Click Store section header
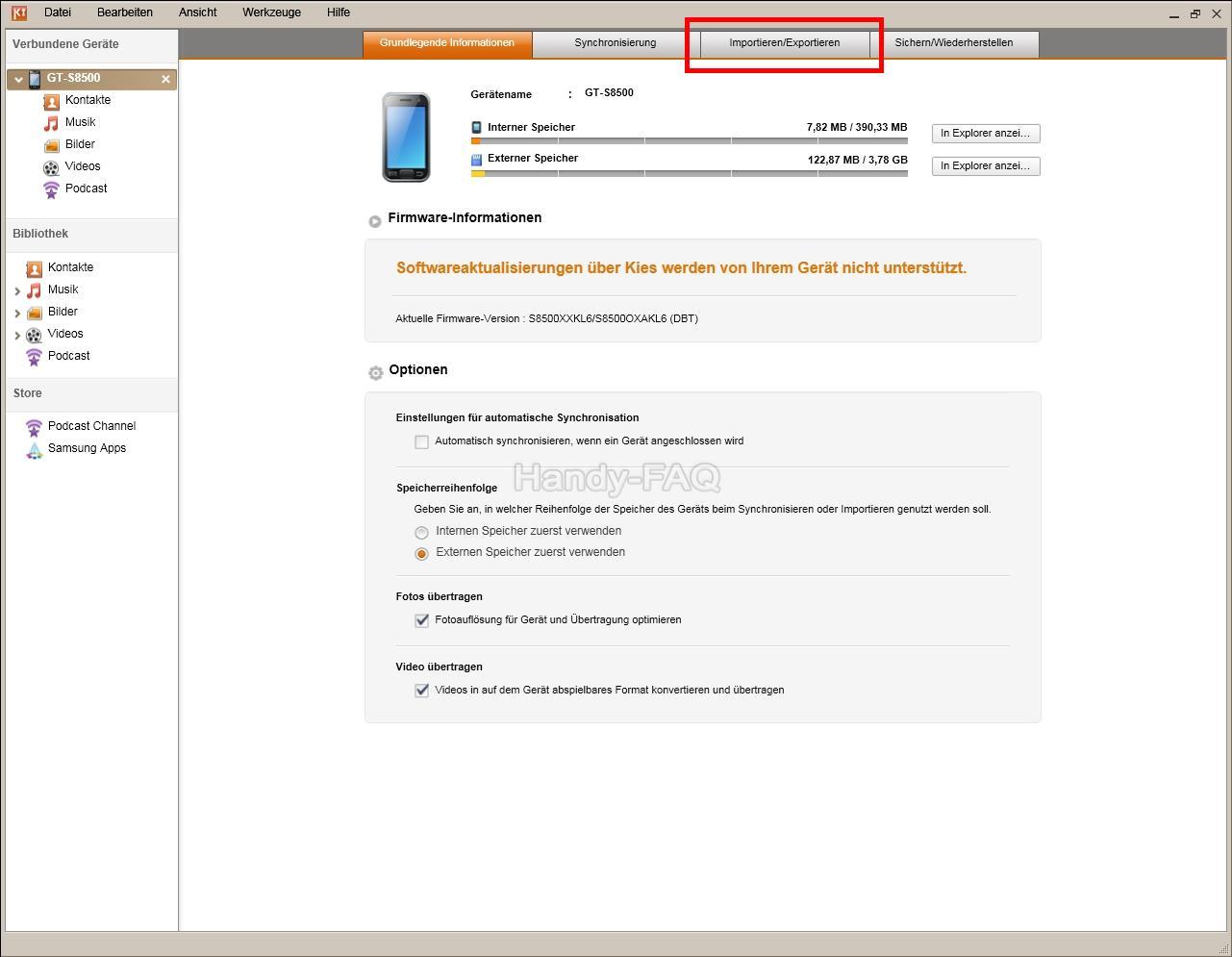Screen dimensions: 1232x957 point(27,393)
